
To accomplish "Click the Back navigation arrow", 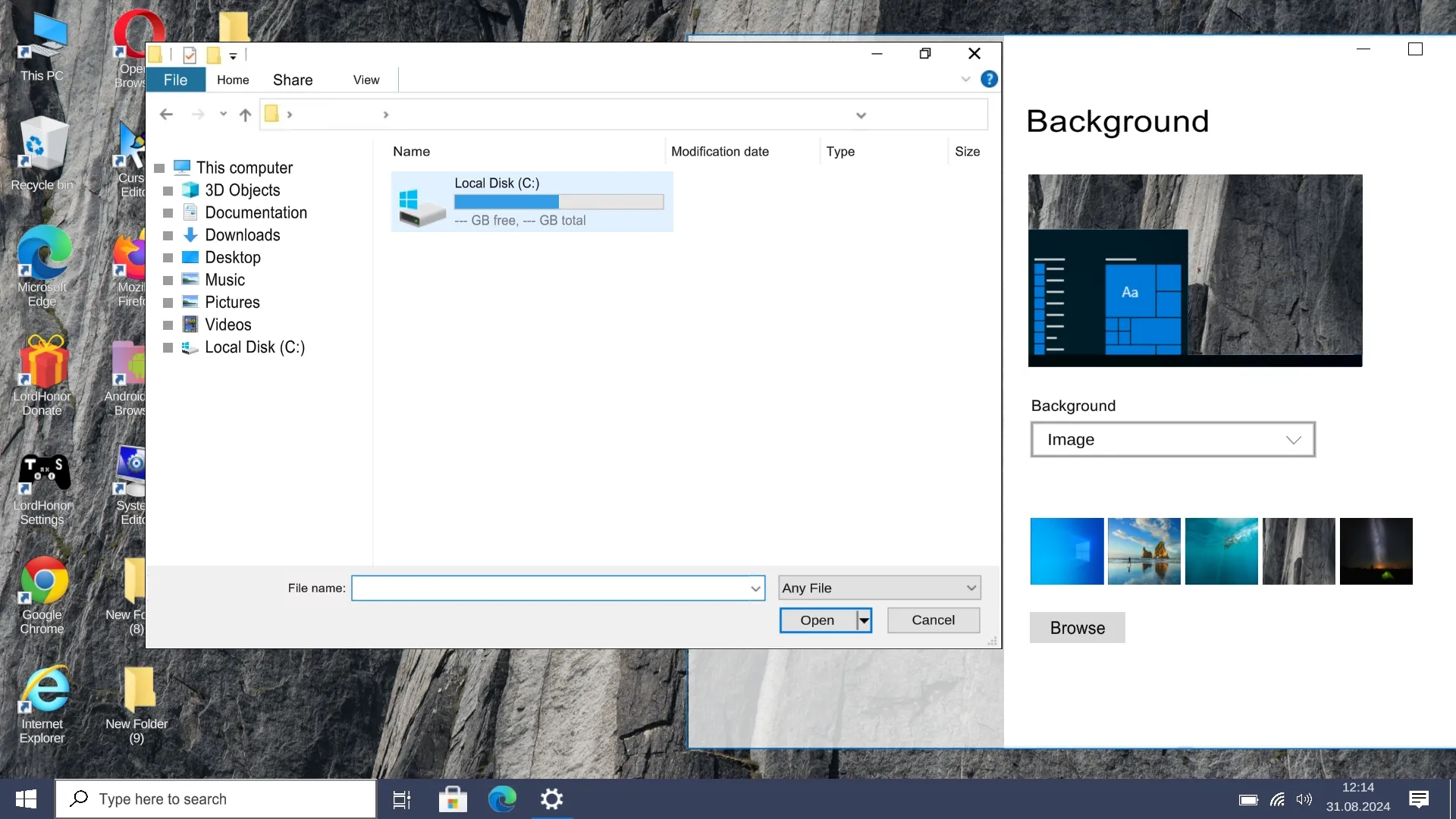I will (x=166, y=115).
